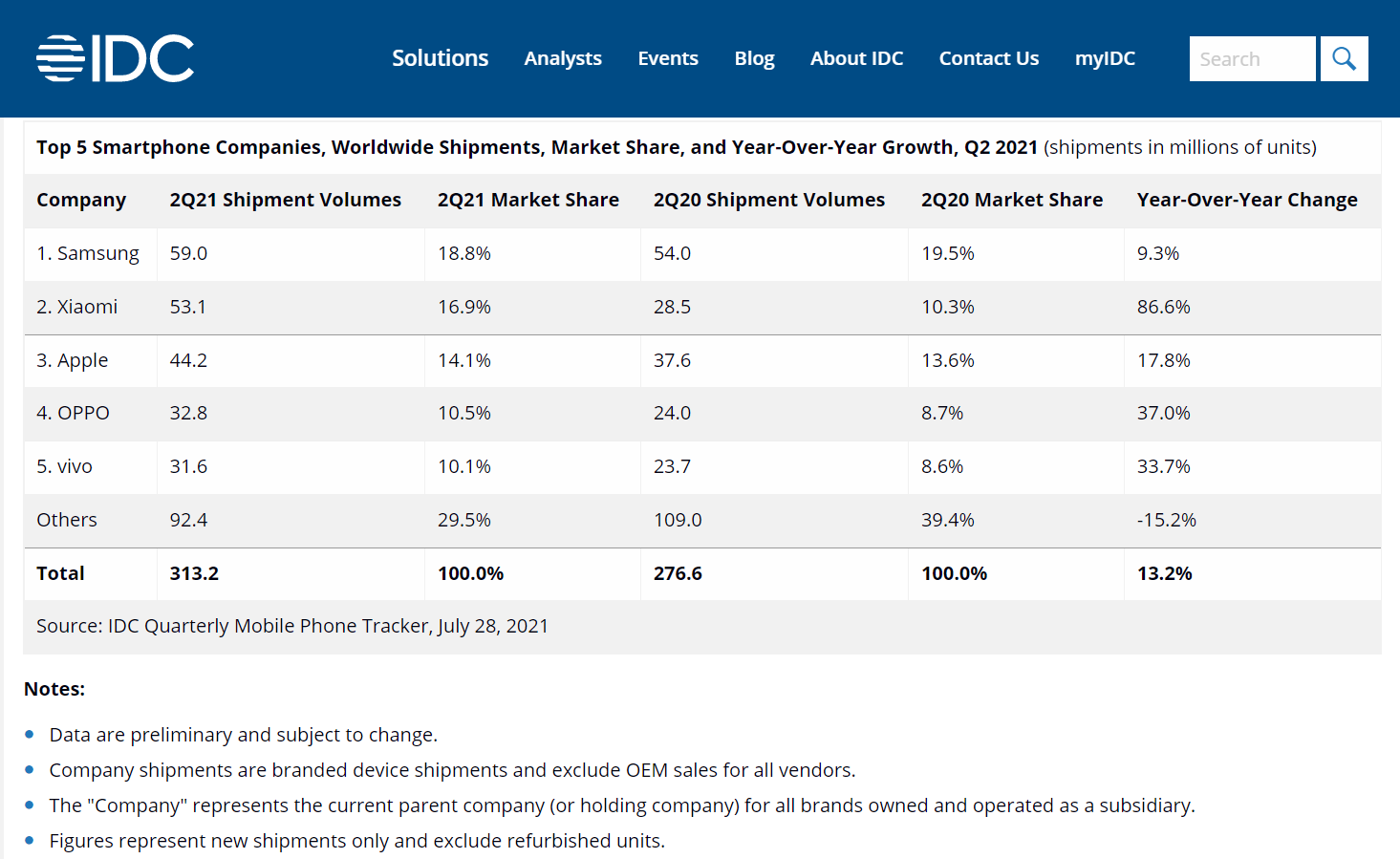Click vivo's 31.6 shipment value

pyautogui.click(x=189, y=466)
